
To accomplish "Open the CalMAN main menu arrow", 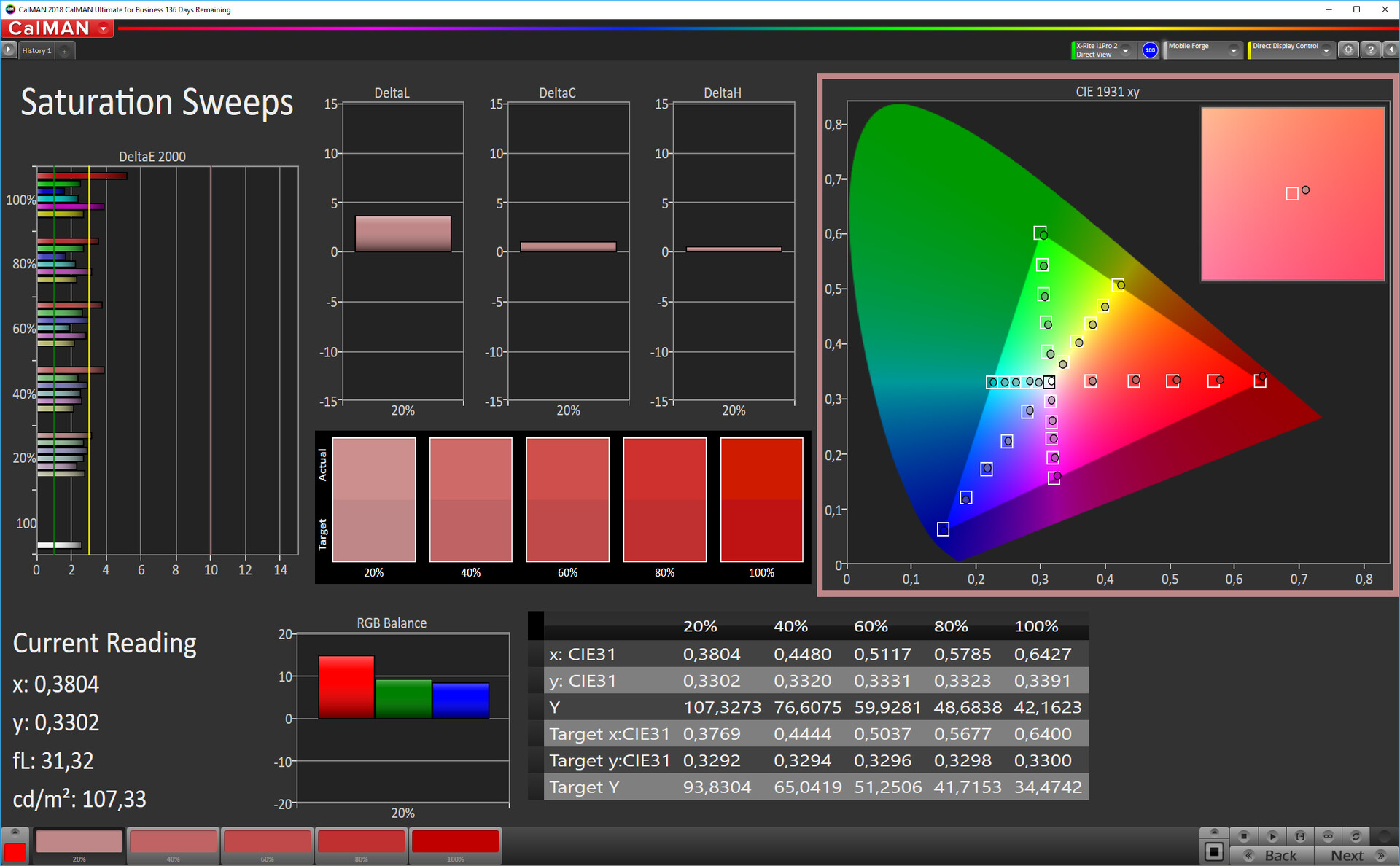I will click(104, 28).
